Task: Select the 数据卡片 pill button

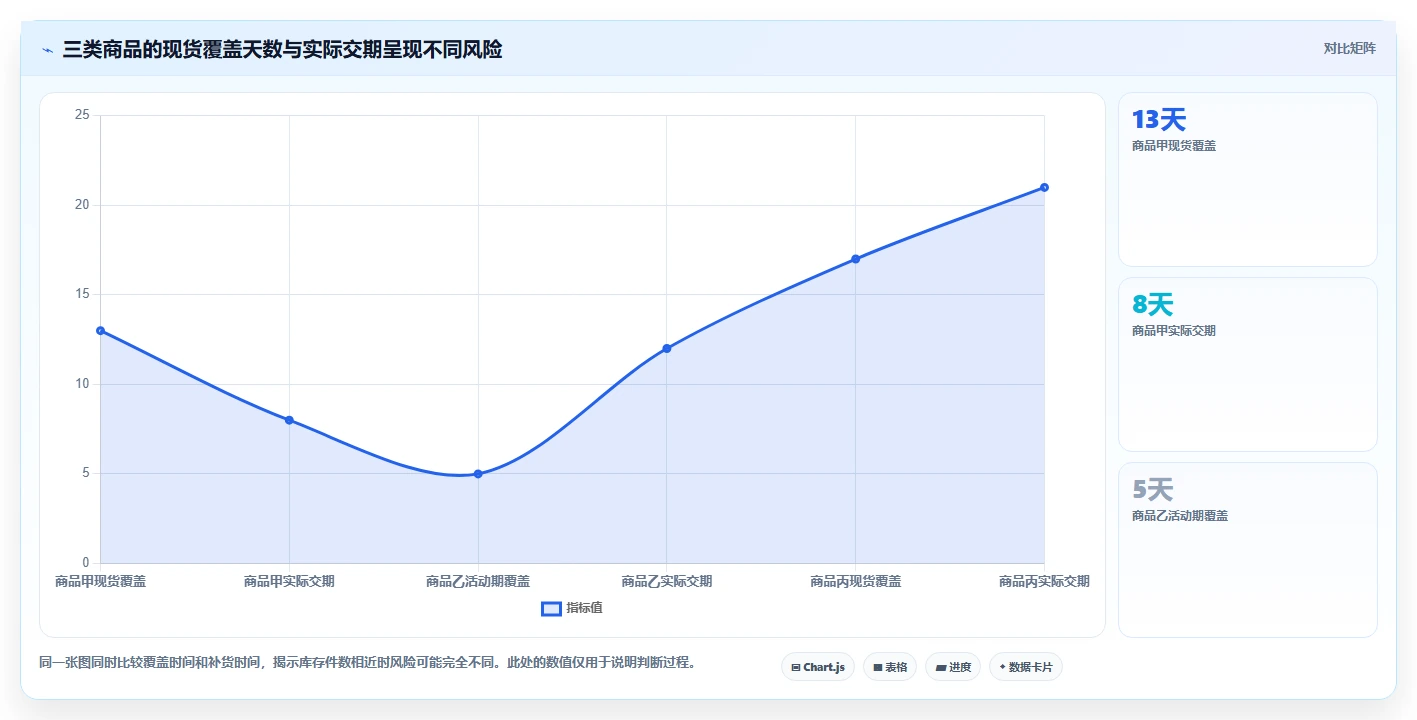Action: point(1025,667)
